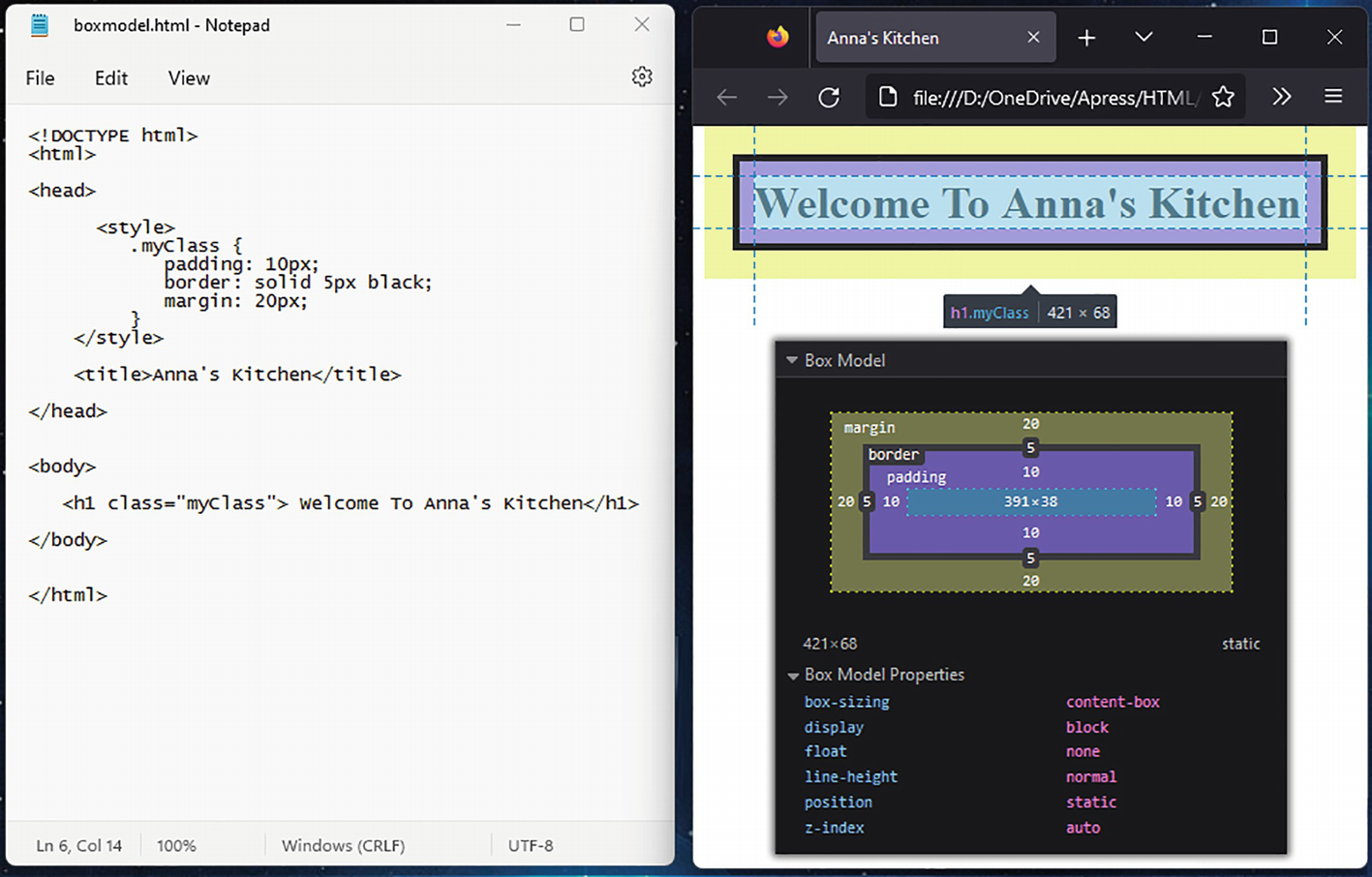The image size is (1372, 877).
Task: Go back using Firefox back arrow
Action: pos(727,97)
